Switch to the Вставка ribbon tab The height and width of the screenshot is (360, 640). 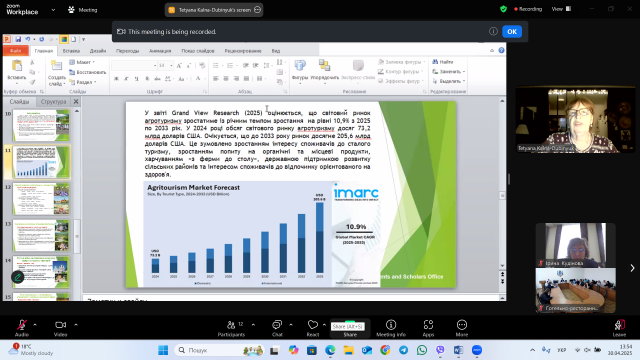[x=71, y=51]
